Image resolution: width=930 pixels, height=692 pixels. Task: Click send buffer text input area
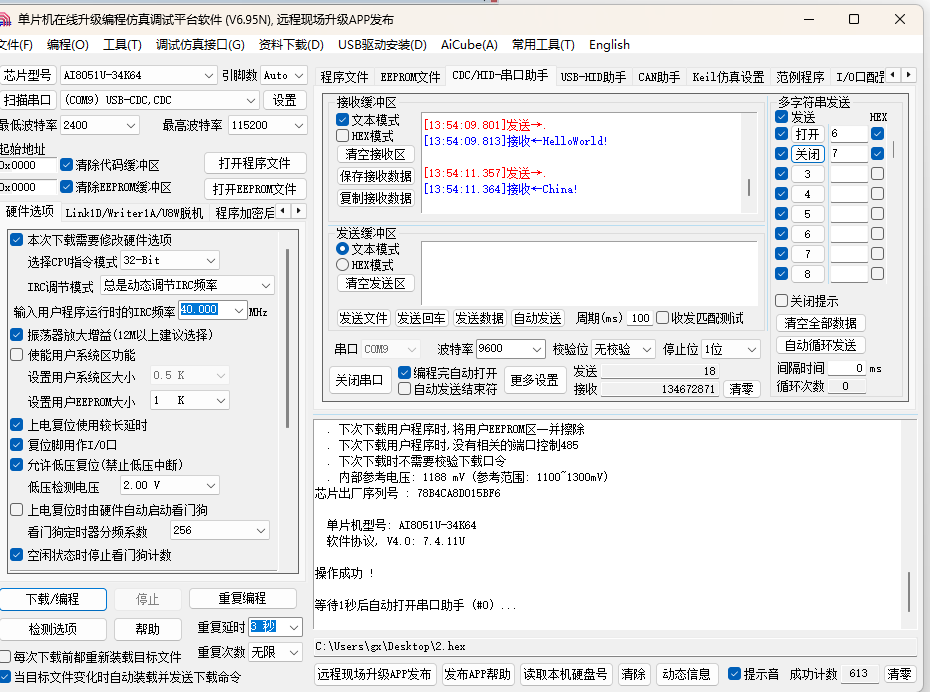point(589,273)
